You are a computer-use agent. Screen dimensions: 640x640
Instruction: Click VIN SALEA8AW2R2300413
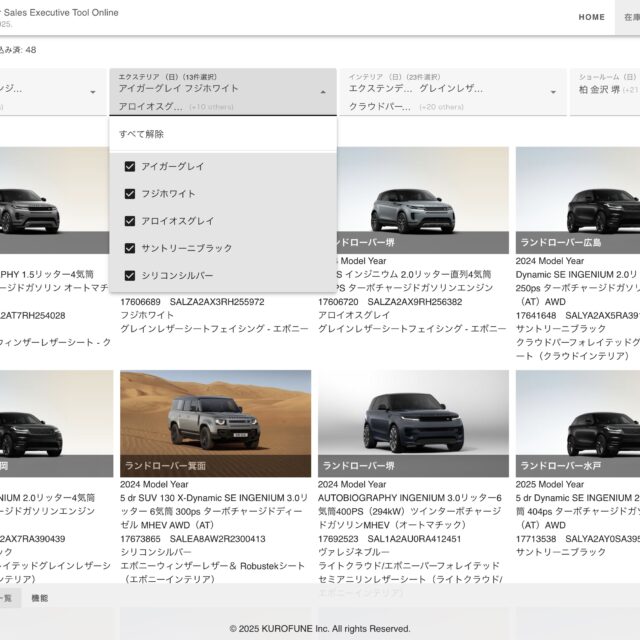(218, 539)
